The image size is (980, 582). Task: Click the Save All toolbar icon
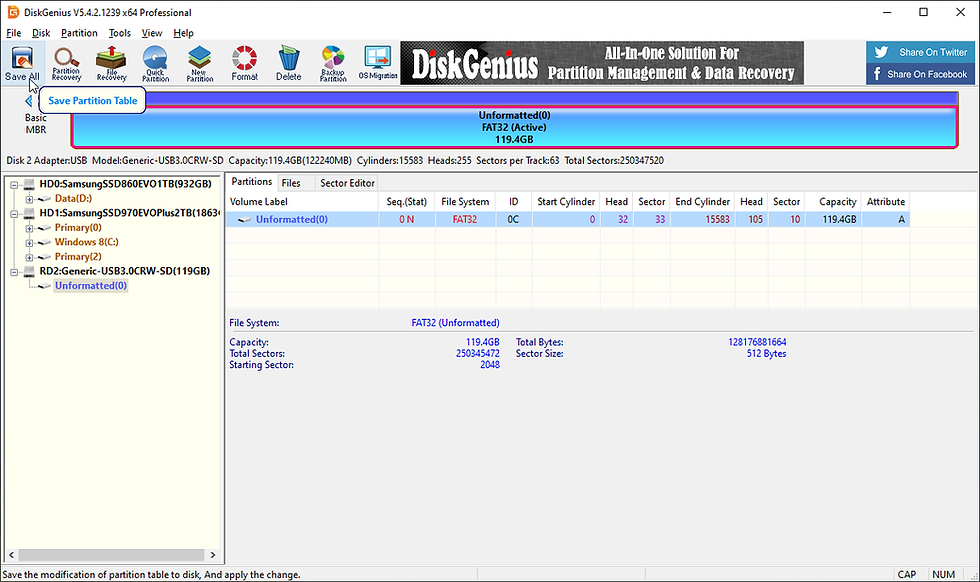22,63
